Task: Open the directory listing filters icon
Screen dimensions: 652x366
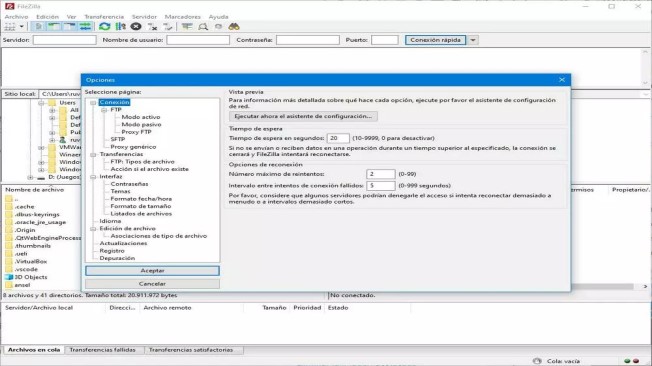Action: pos(187,27)
